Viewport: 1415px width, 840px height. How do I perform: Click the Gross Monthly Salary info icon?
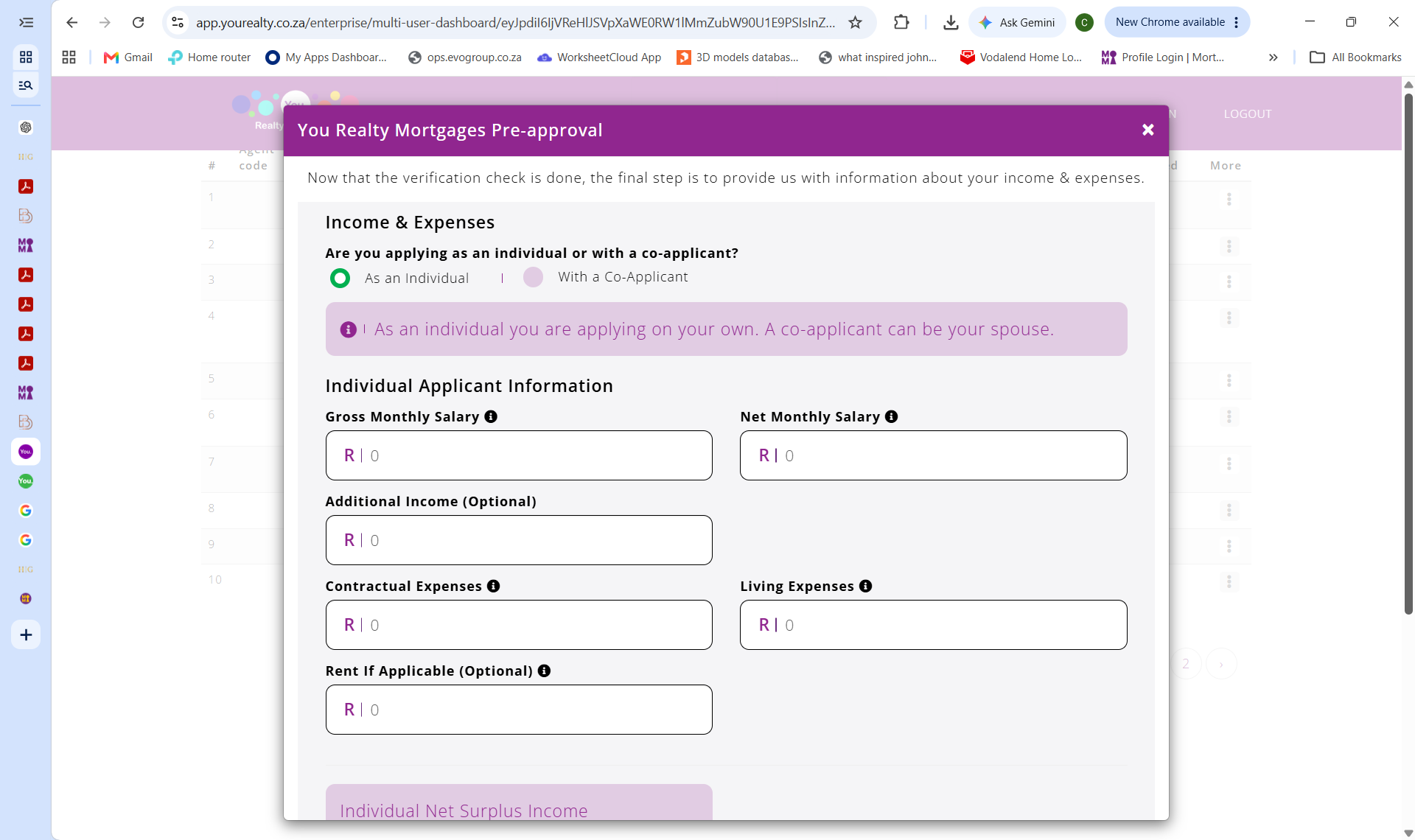point(491,416)
